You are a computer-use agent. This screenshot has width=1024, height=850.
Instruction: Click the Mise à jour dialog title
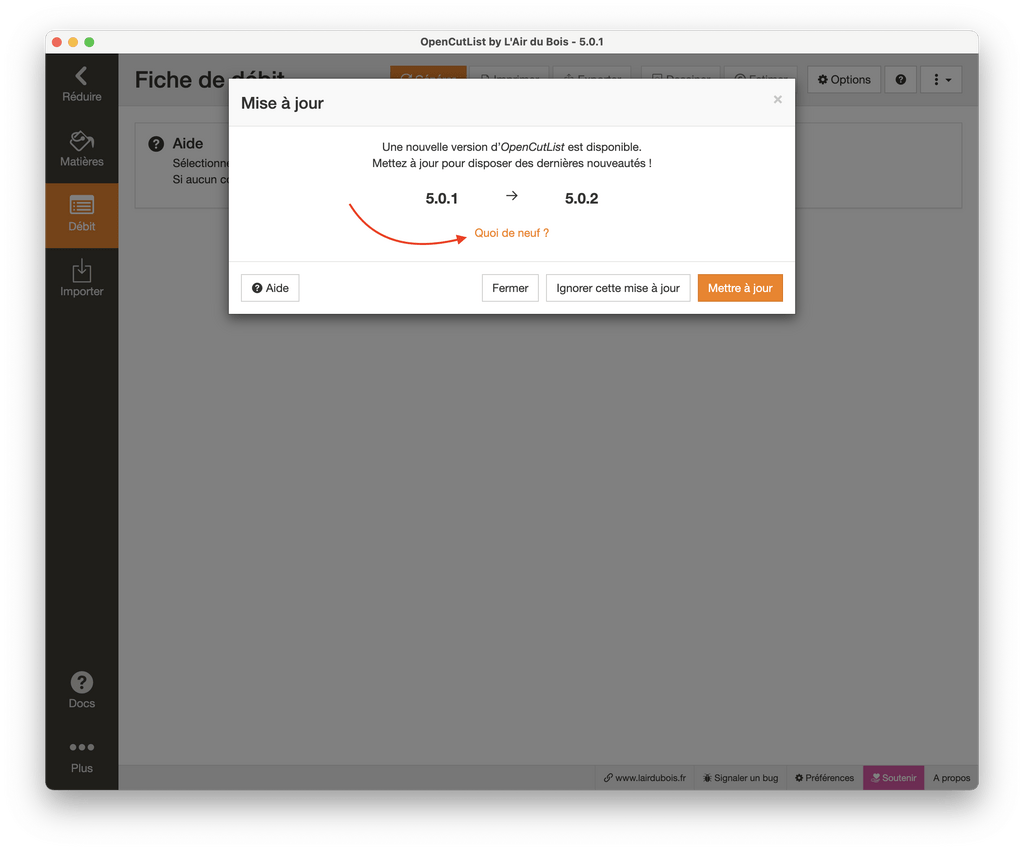pos(282,103)
